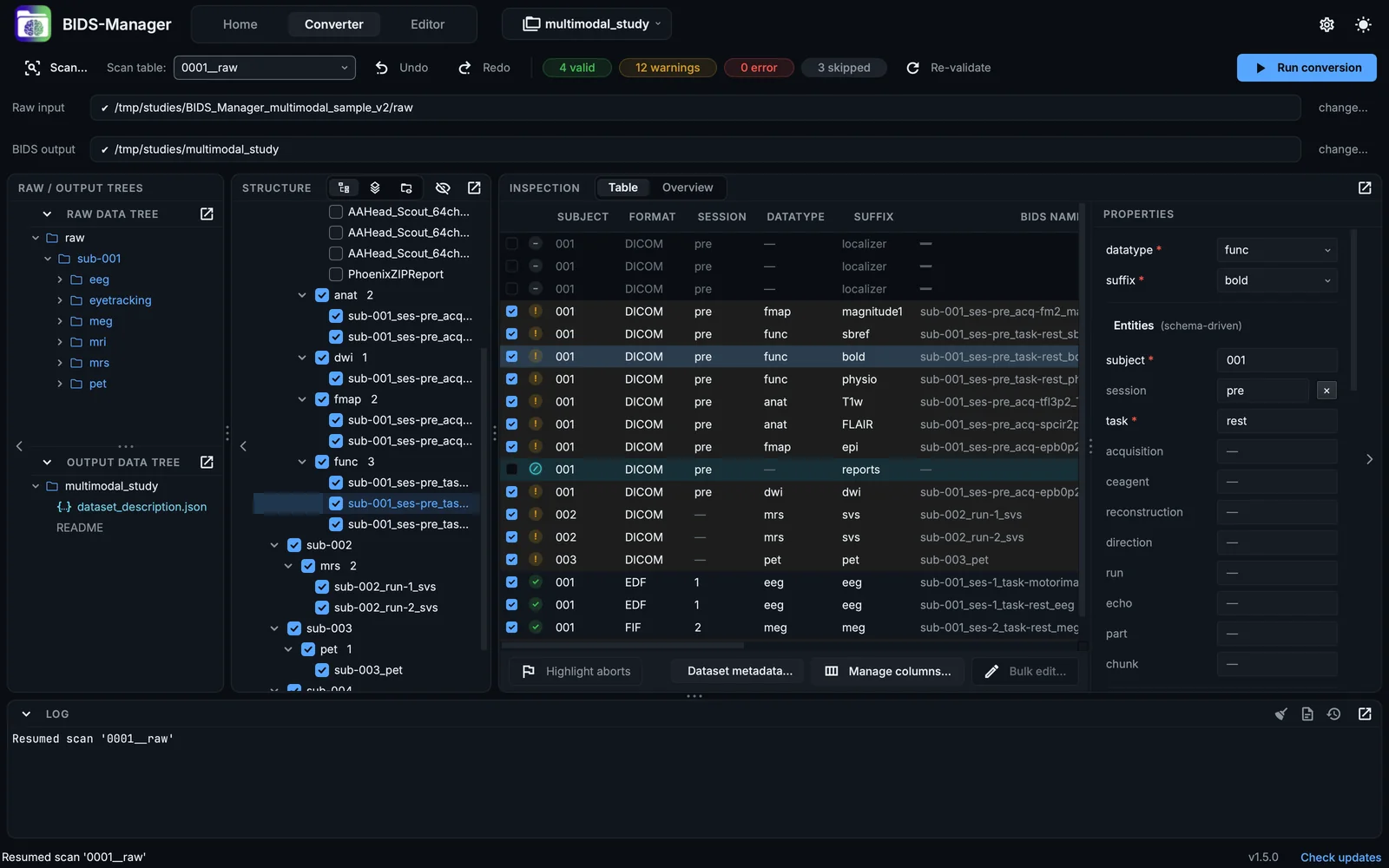Clear the log with broom icon
The height and width of the screenshot is (868, 1389).
1280,713
